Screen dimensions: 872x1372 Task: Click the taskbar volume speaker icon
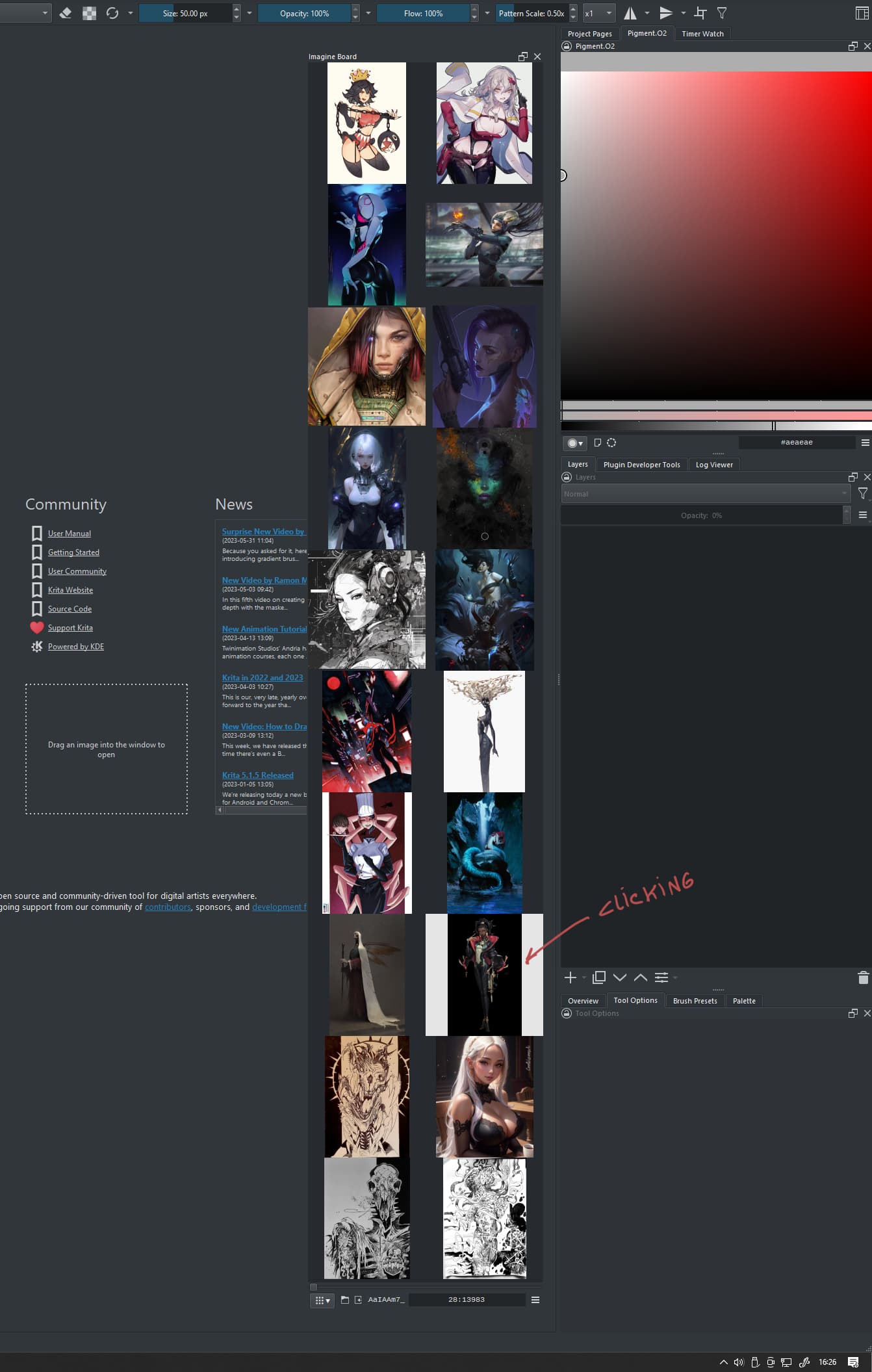pos(739,1362)
